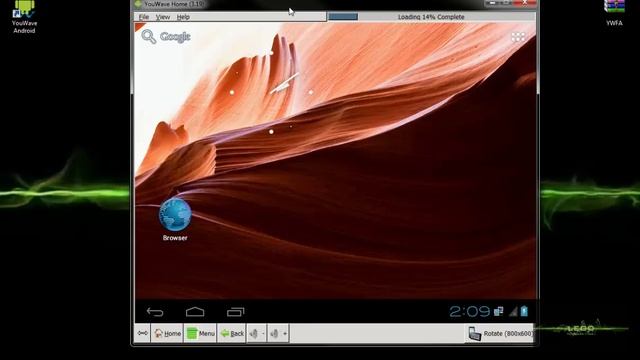Open the Android apps grid
The height and width of the screenshot is (360, 640).
[518, 37]
